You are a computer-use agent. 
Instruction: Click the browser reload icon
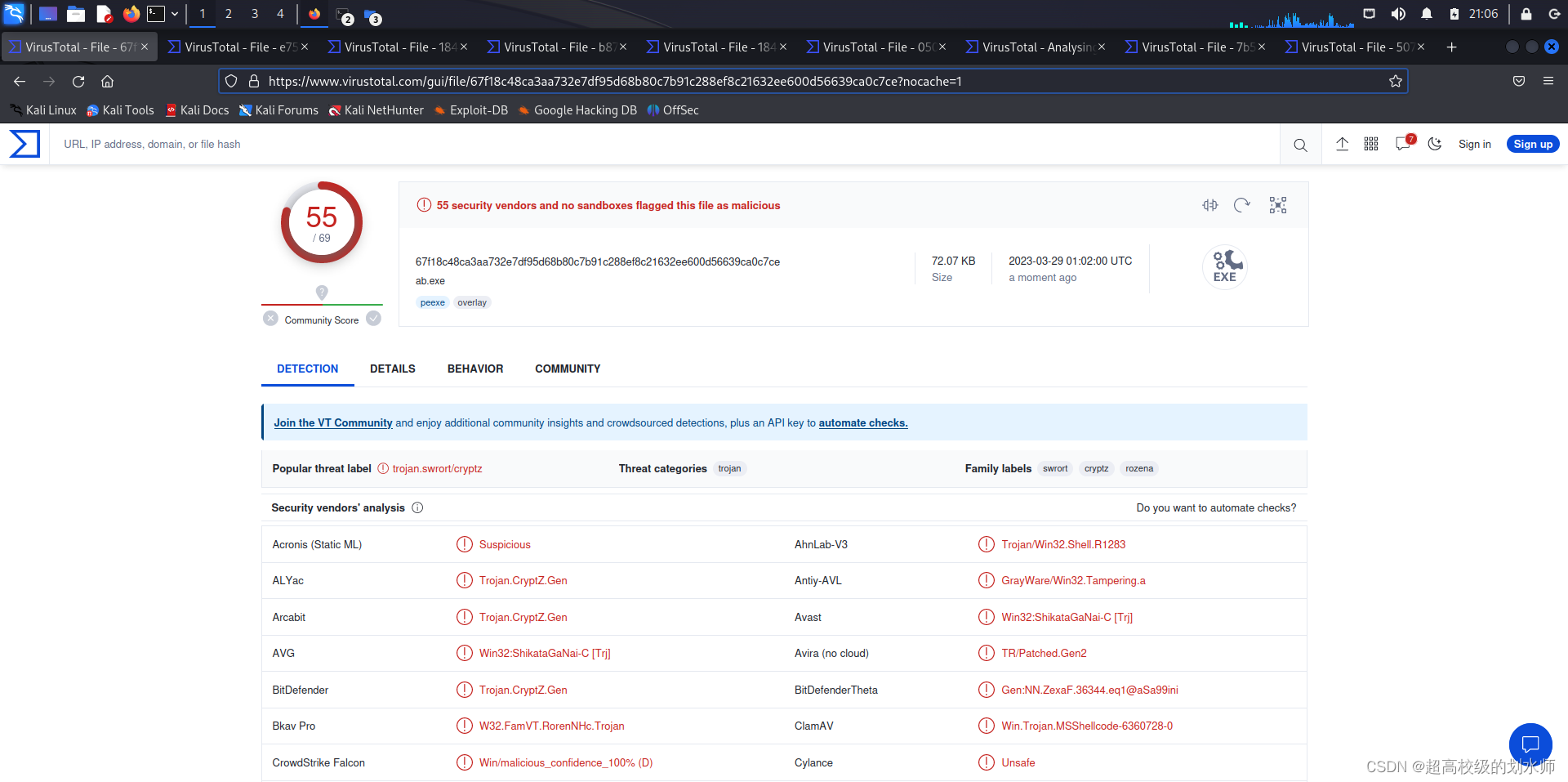pyautogui.click(x=78, y=81)
